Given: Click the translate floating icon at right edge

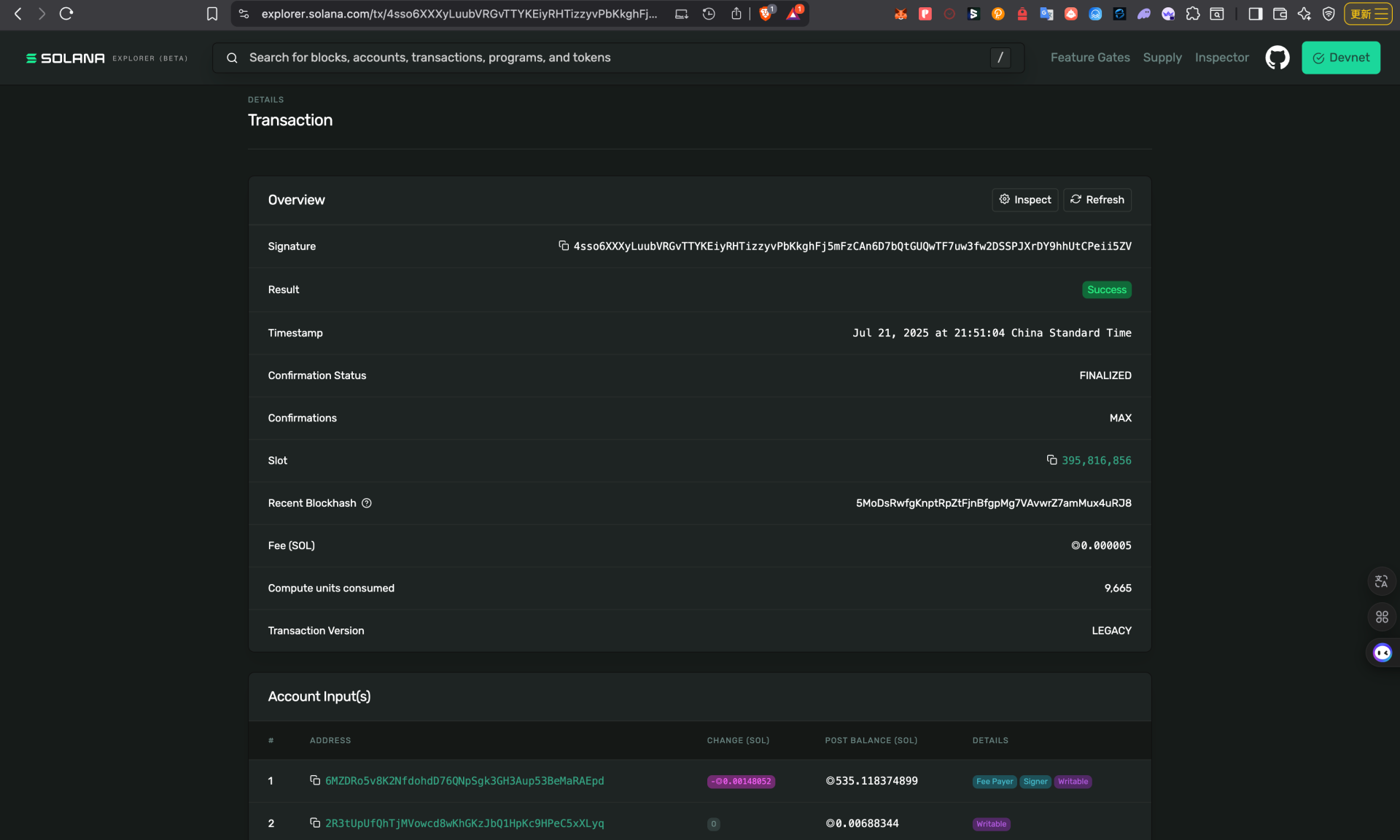Looking at the screenshot, I should pyautogui.click(x=1382, y=581).
